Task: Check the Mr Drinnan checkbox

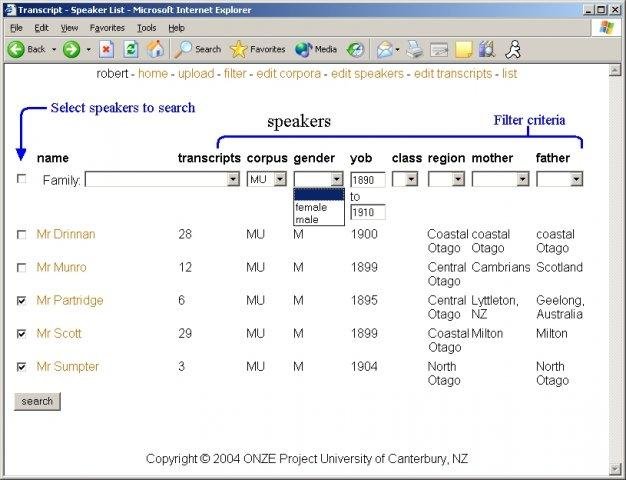Action: (22, 234)
